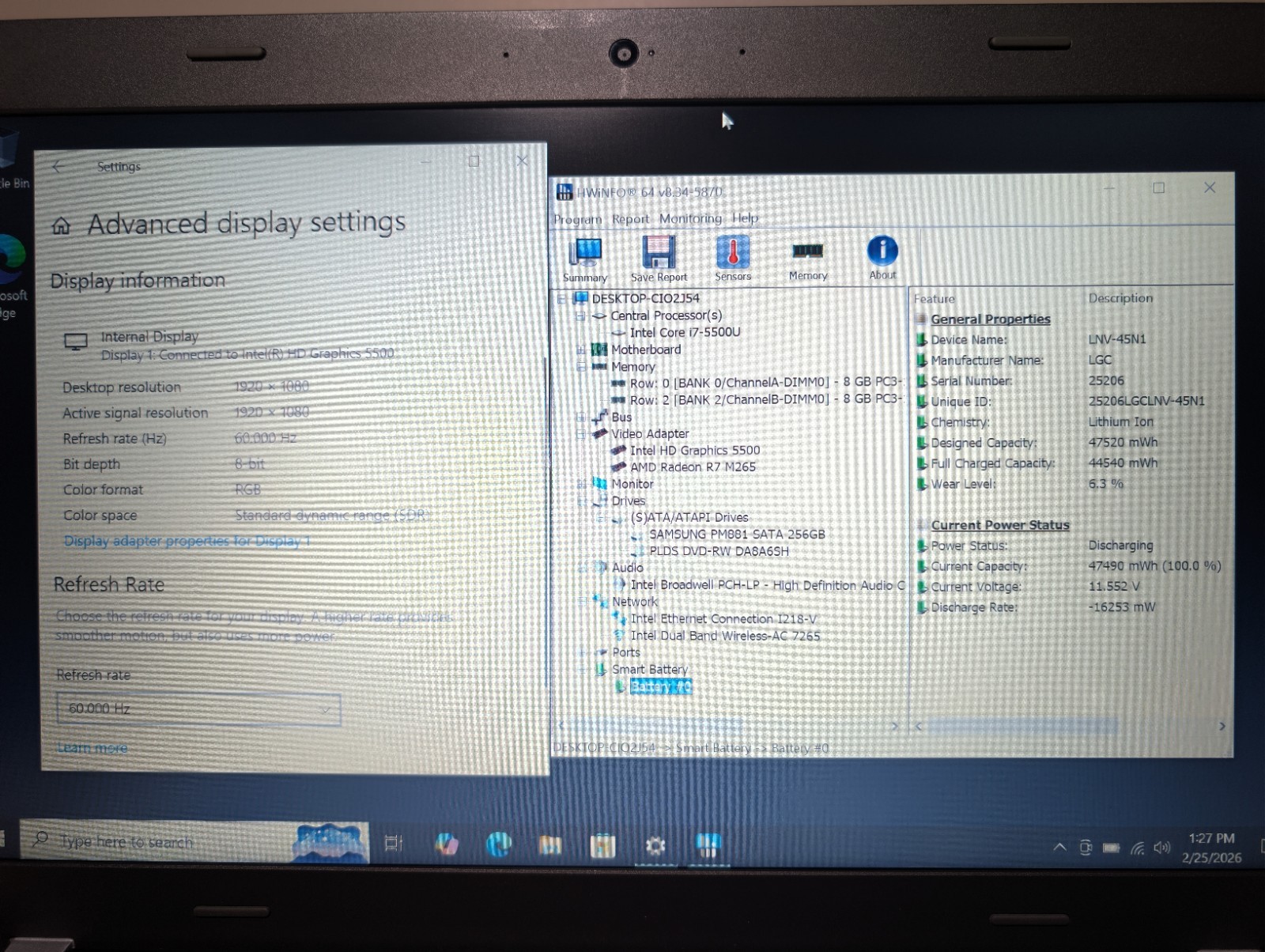Viewport: 1265px width, 952px height.
Task: Click the Current Voltage 11.552 V value
Action: pyautogui.click(x=1114, y=587)
